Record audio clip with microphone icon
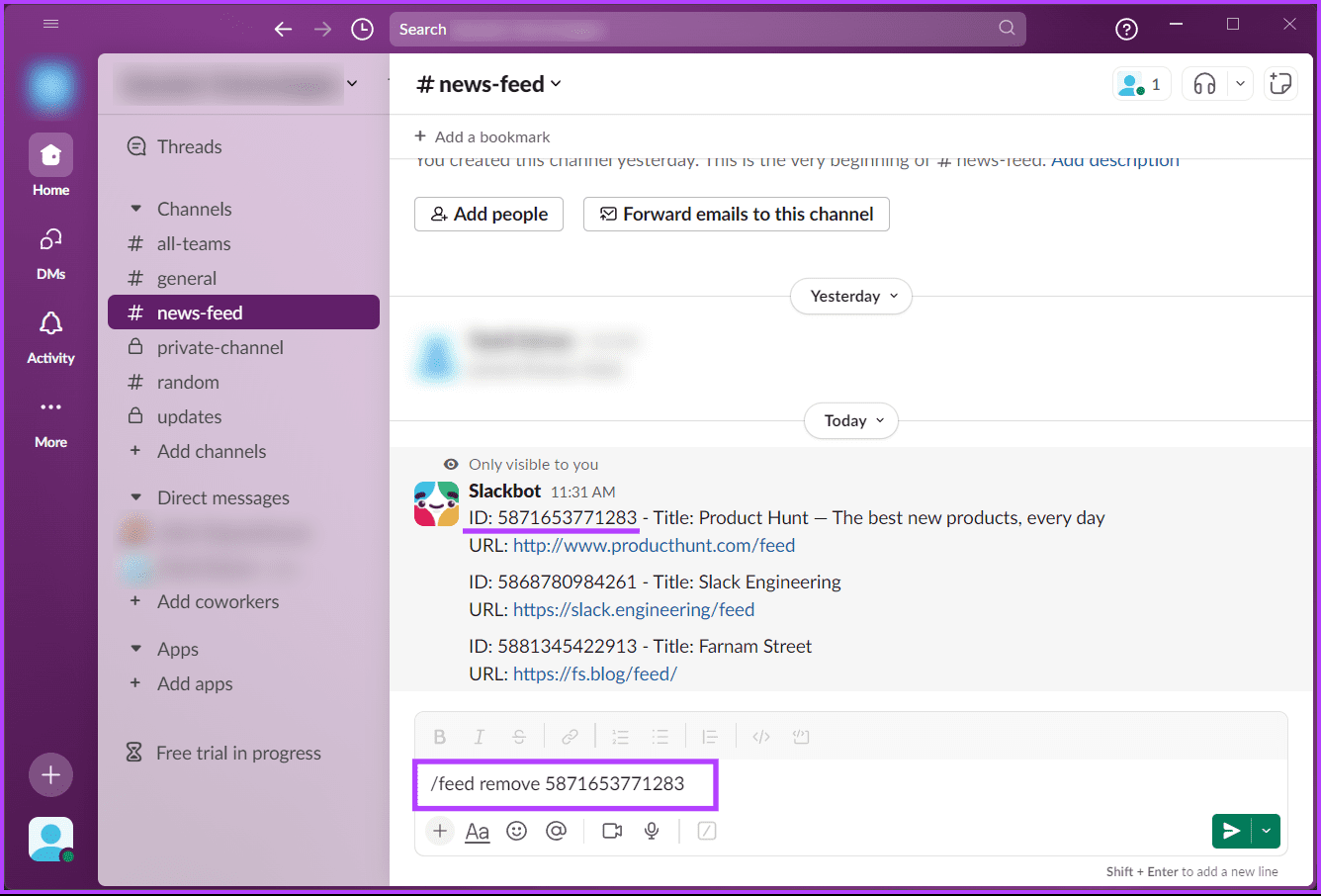This screenshot has width=1321, height=896. [x=652, y=831]
